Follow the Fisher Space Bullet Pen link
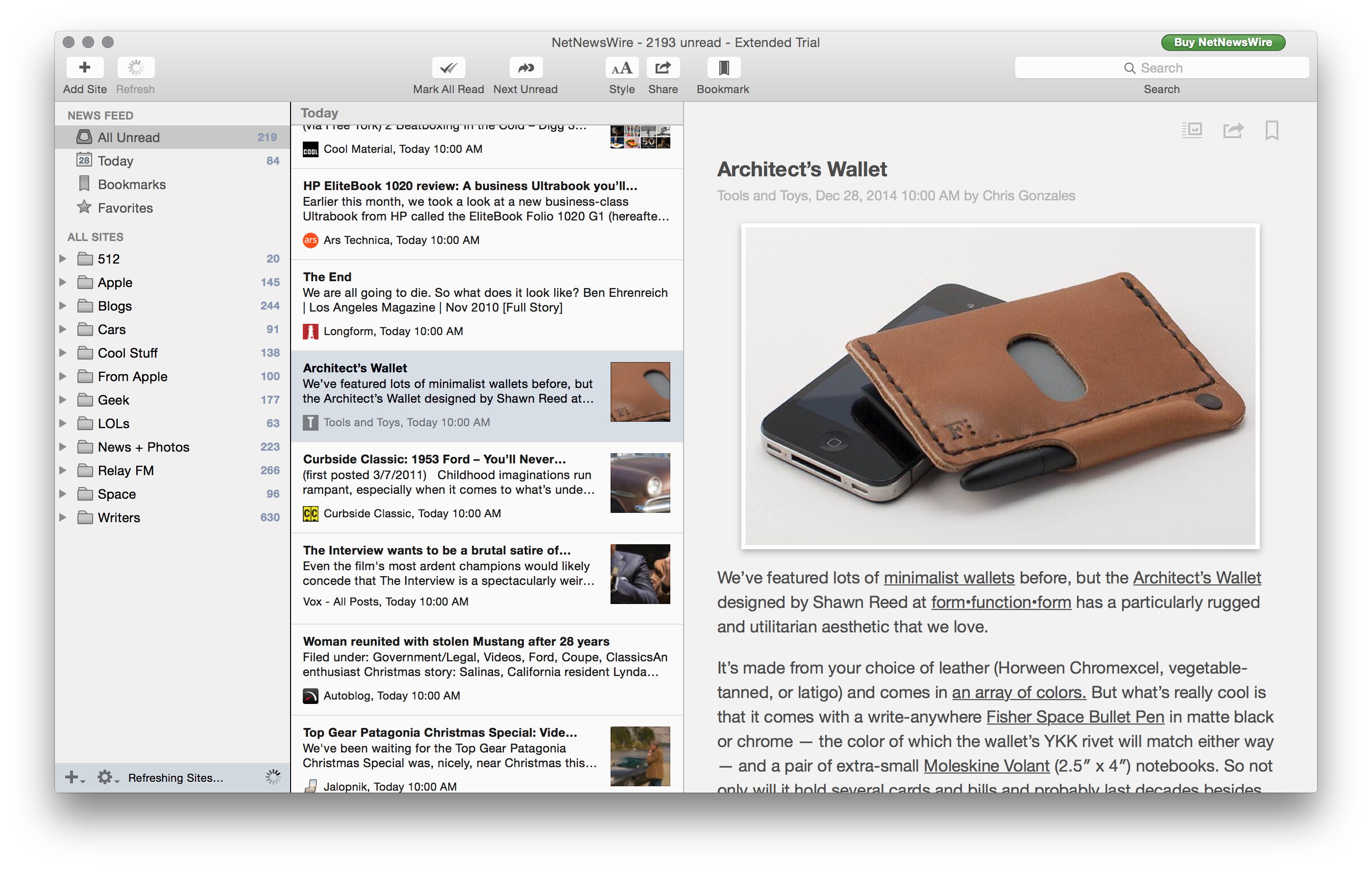Image resolution: width=1372 pixels, height=871 pixels. tap(1075, 717)
